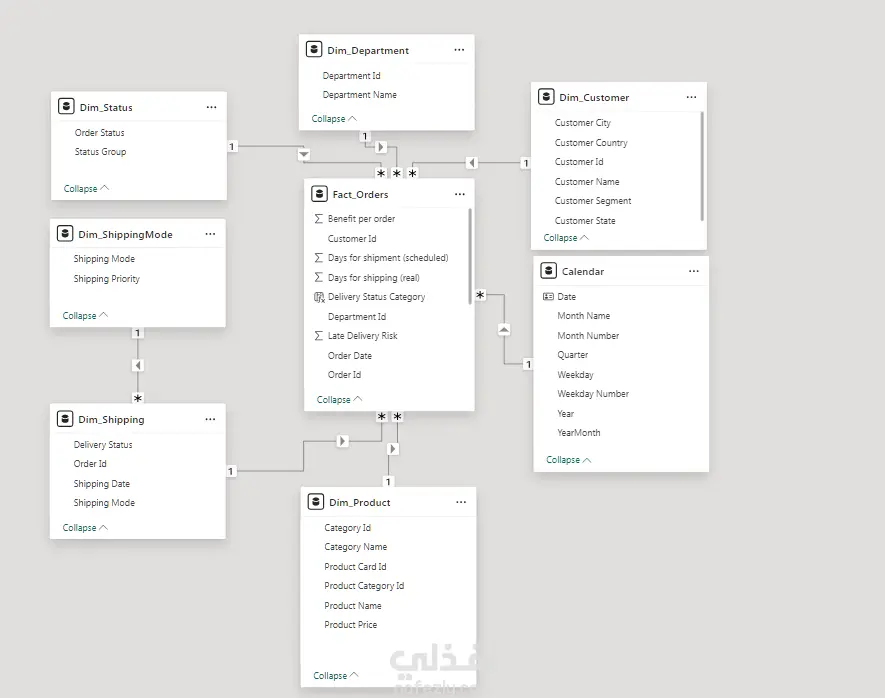Click the Dim_Customer field list scrollbar
Screen dimensions: 885x698
tap(703, 165)
